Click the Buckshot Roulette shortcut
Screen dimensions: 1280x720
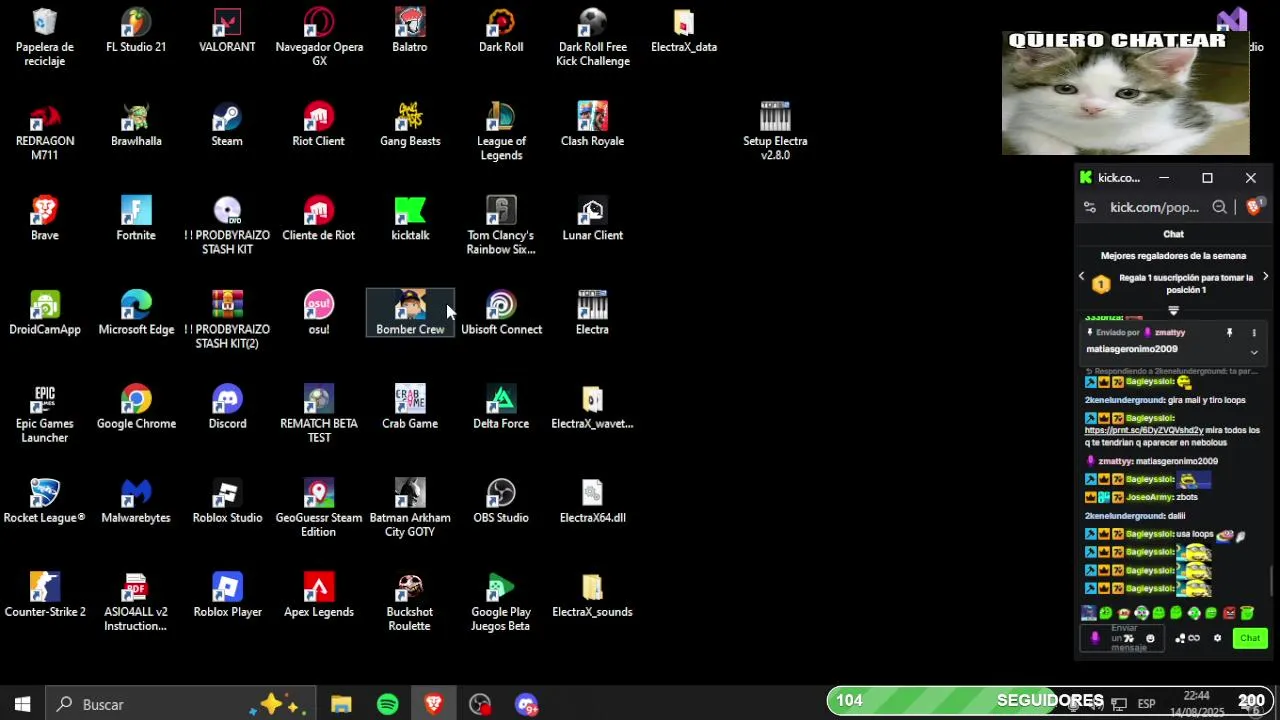[x=410, y=602]
